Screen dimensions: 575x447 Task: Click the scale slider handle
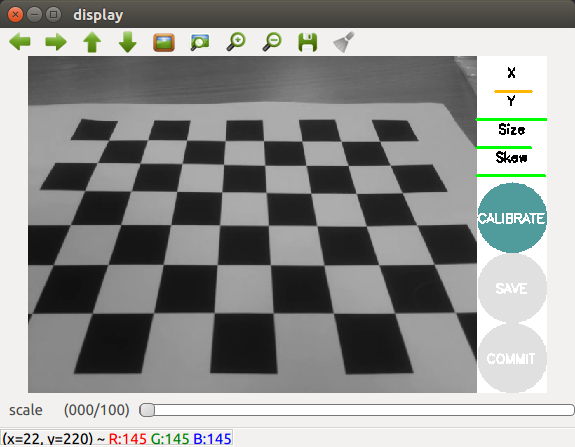click(x=147, y=410)
